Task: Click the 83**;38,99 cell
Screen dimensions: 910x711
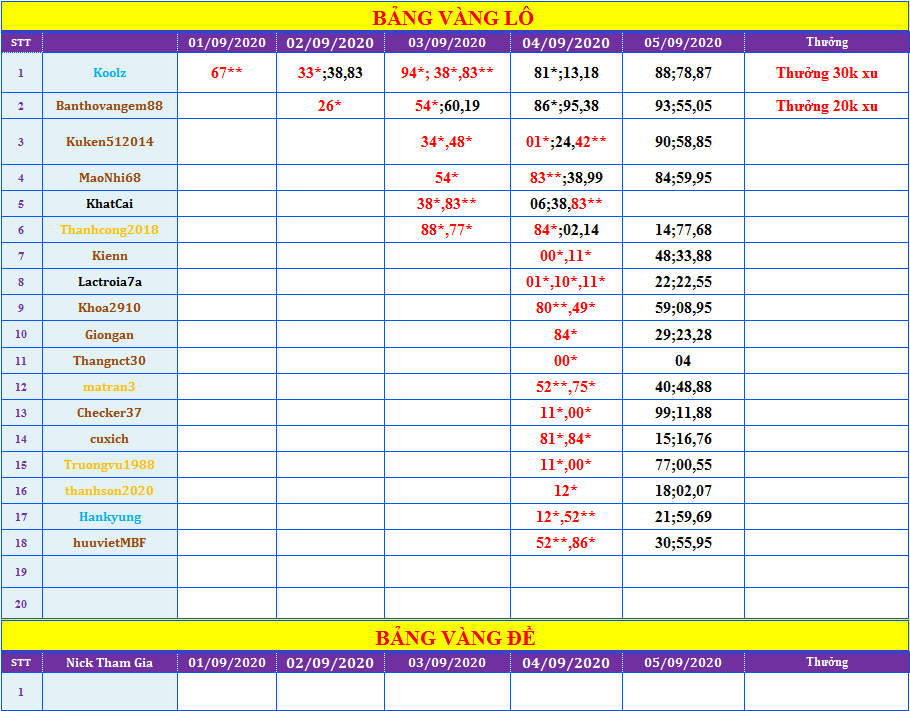Action: tap(566, 178)
